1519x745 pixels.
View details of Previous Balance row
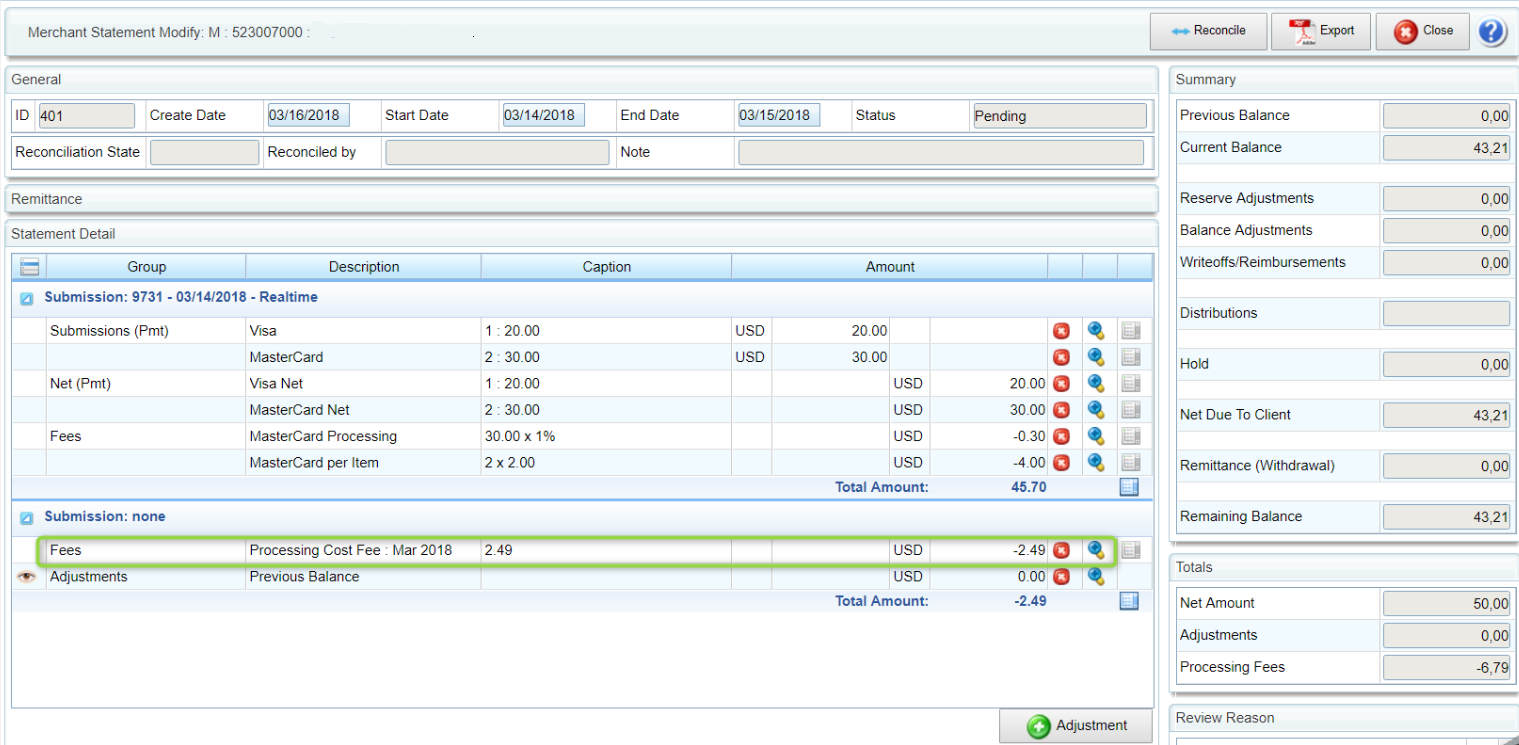click(1096, 576)
